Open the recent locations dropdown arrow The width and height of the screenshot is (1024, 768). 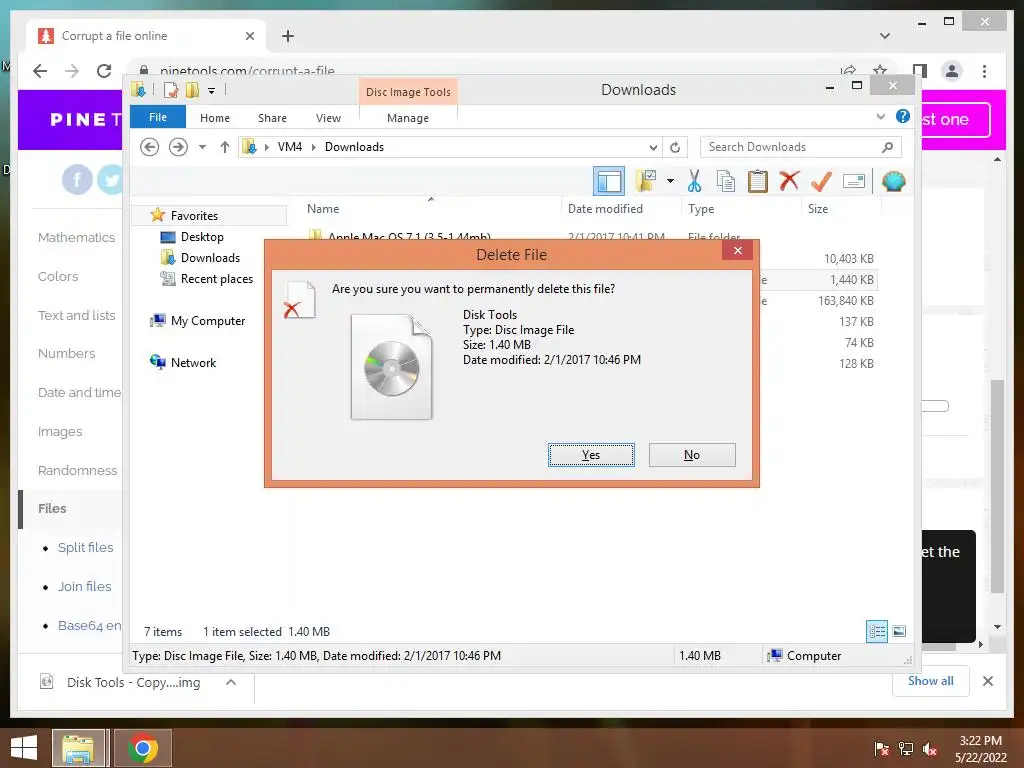(202, 147)
